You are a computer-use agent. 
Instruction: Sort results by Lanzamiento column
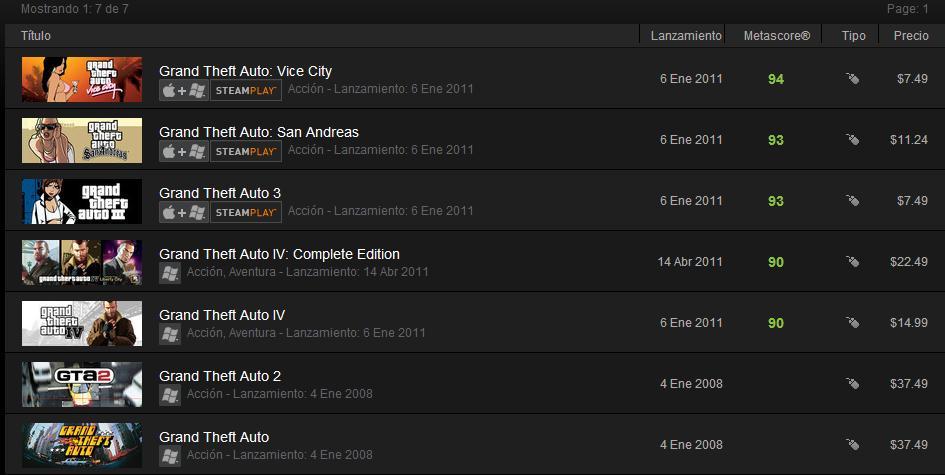pyautogui.click(x=686, y=36)
